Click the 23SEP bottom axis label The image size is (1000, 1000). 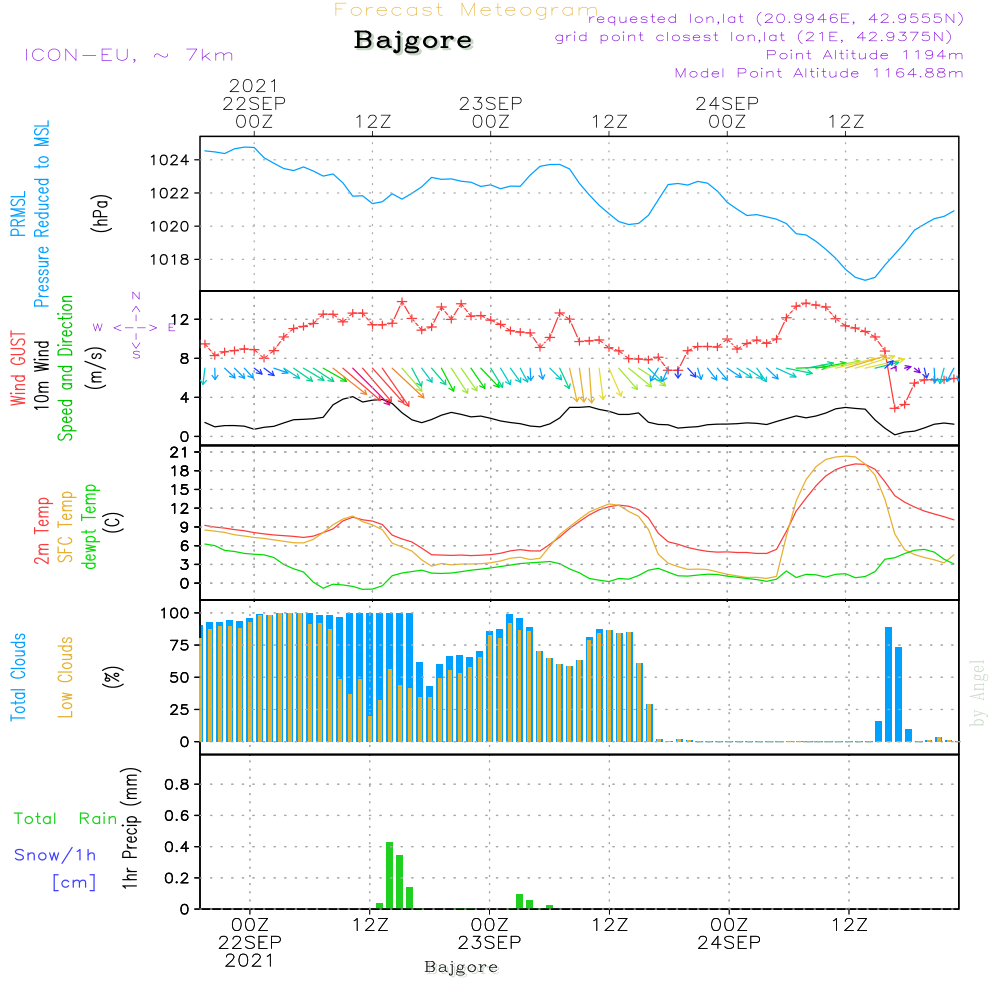click(489, 942)
